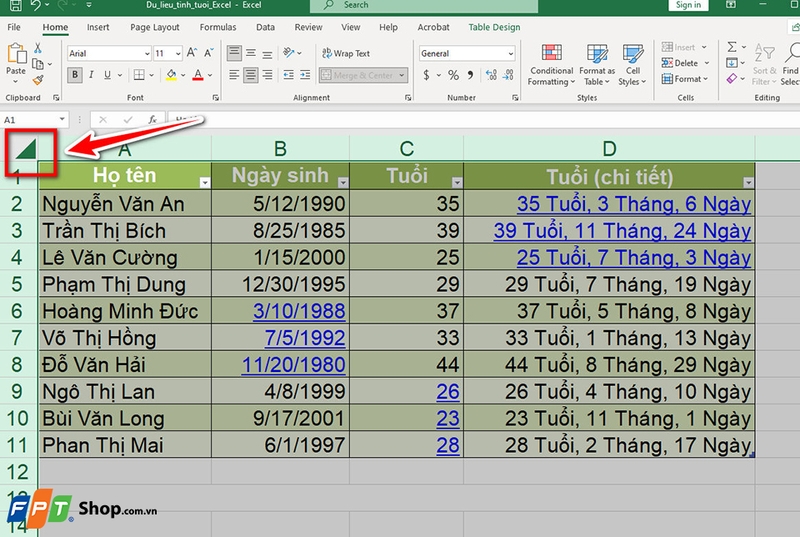800x537 pixels.
Task: Apply bottom vertical alignment
Action: click(267, 53)
